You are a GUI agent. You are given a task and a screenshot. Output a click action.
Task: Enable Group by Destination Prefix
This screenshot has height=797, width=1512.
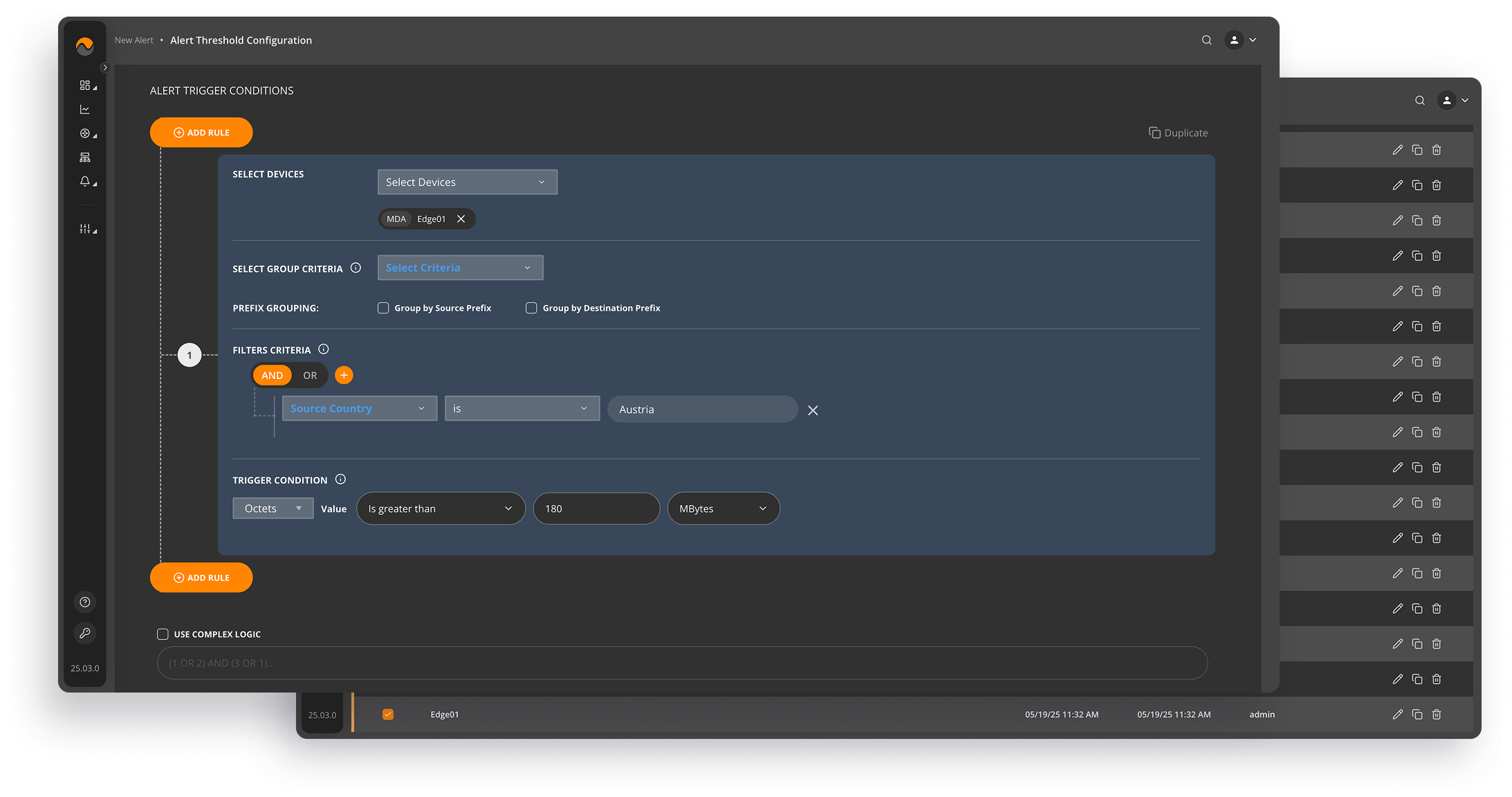(531, 308)
